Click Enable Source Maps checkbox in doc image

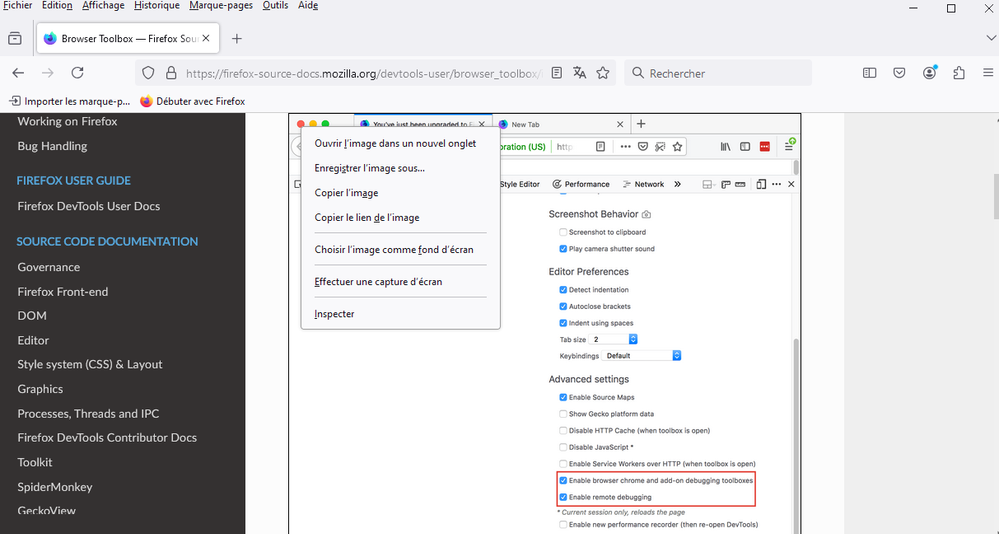point(563,397)
